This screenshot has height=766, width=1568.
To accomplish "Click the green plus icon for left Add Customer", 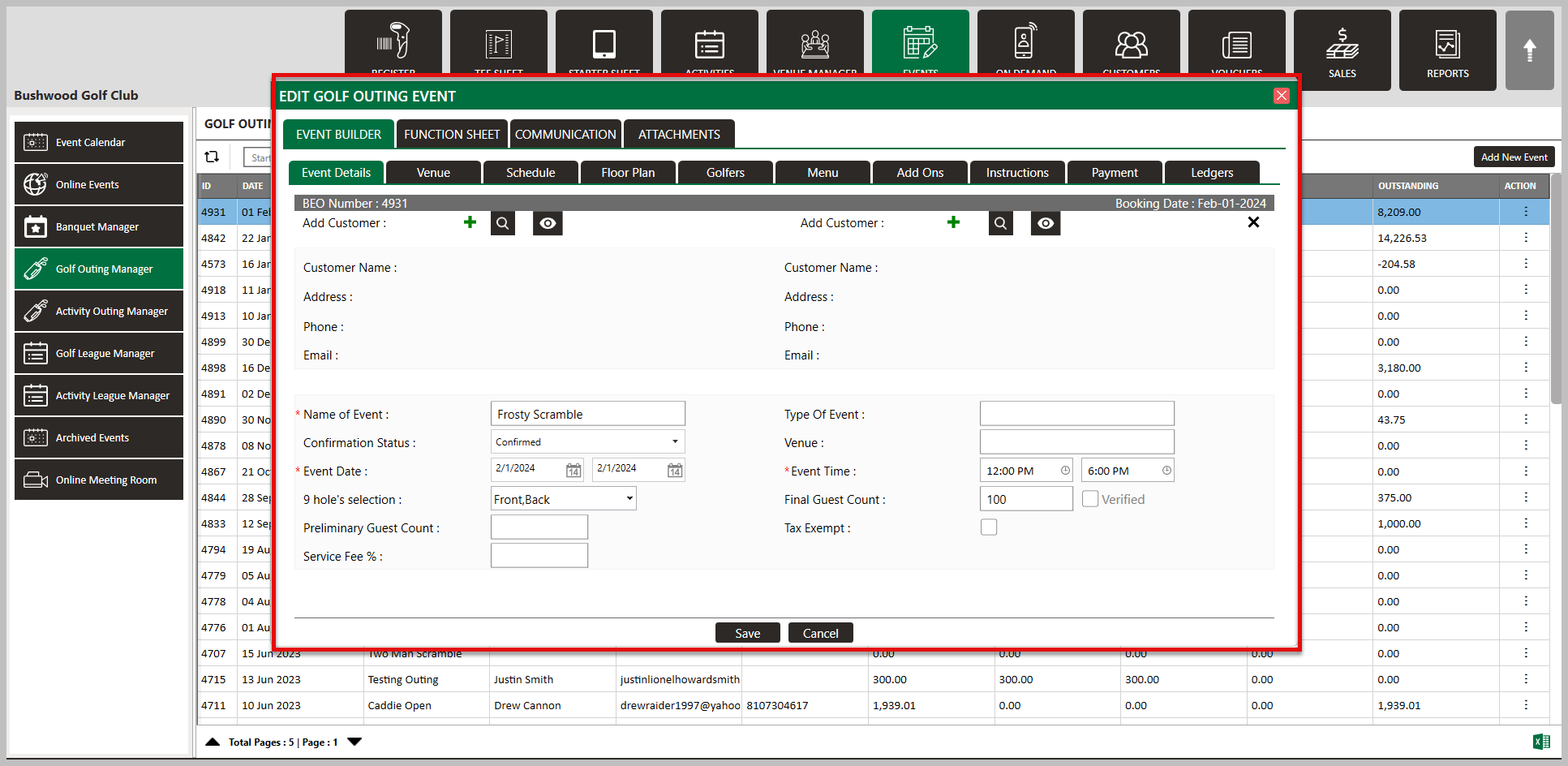I will pos(470,222).
